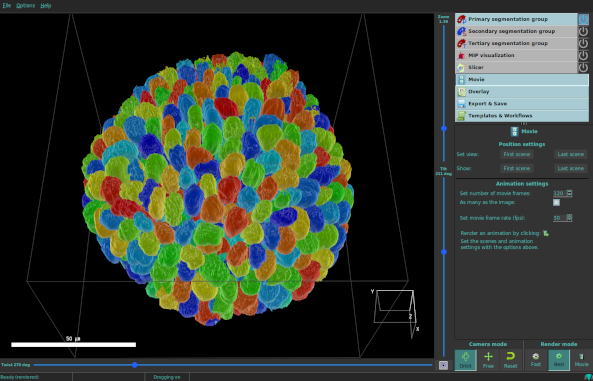Increase the number of movie frames
The height and width of the screenshot is (381, 593).
pos(570,192)
